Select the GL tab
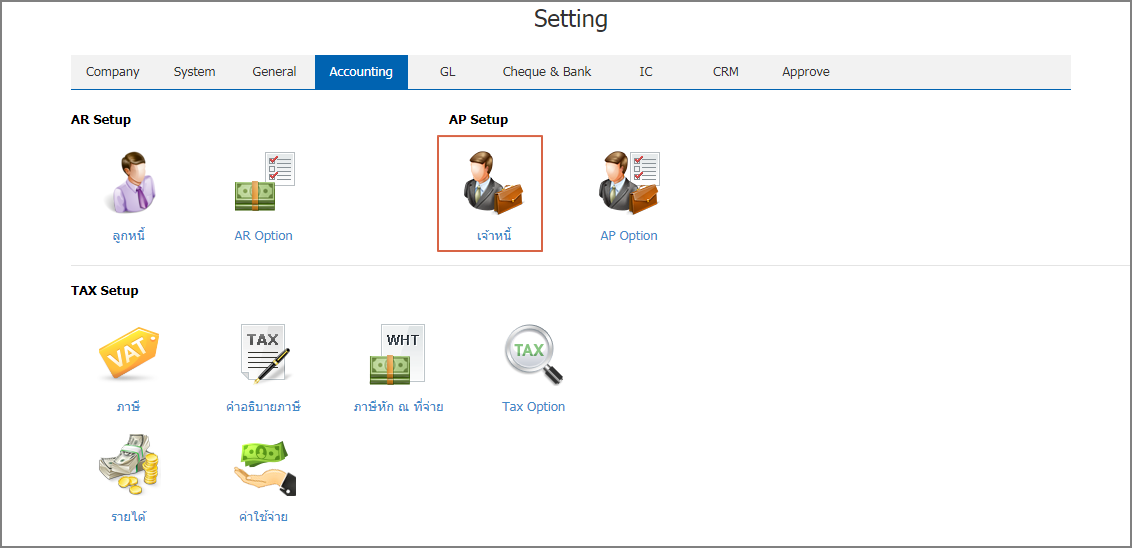This screenshot has height=548, width=1132. pos(448,71)
